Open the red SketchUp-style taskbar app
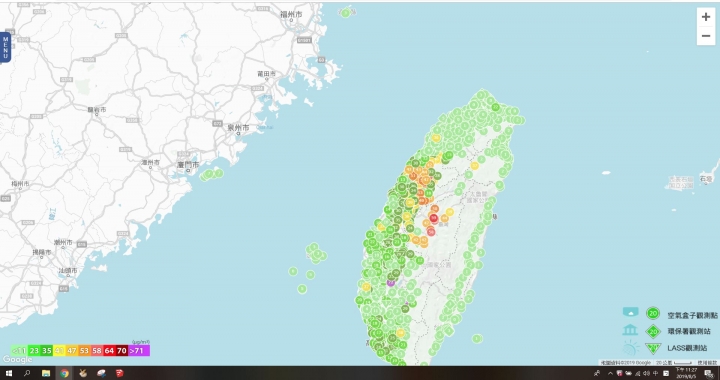The image size is (720, 380). coord(119,373)
